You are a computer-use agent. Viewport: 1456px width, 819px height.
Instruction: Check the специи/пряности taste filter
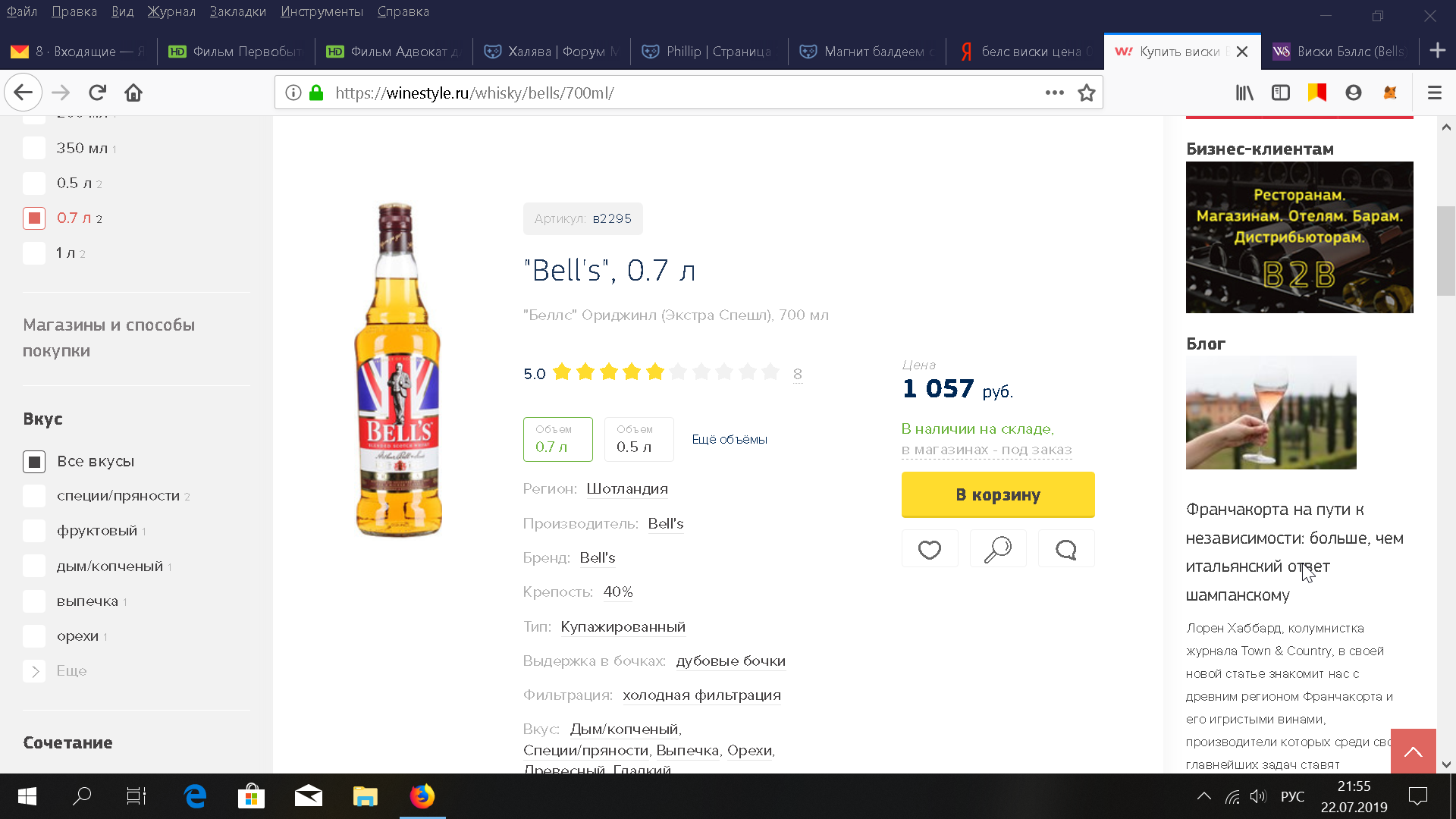(x=34, y=496)
